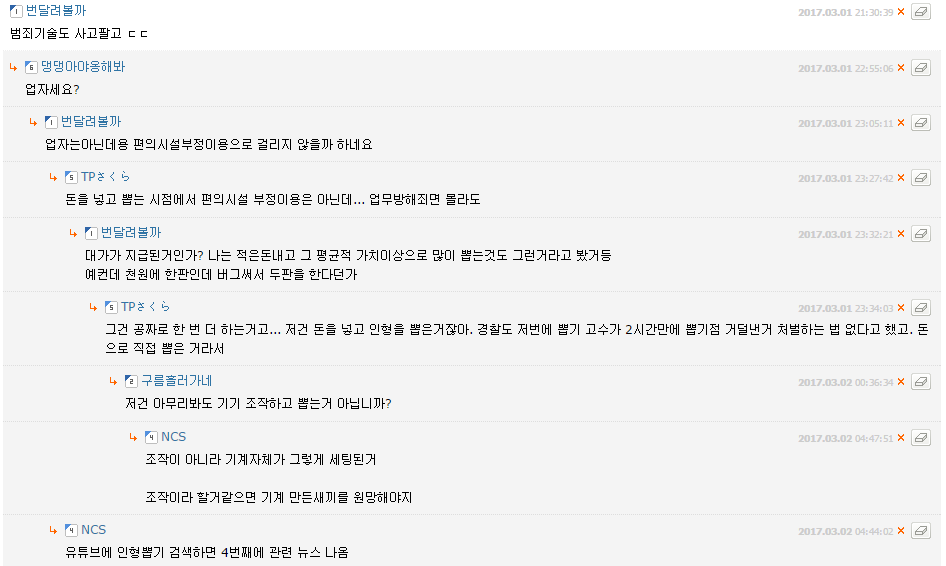Delete the comment timestamped 23:27:42 with the X
This screenshot has width=946, height=566.
point(901,178)
